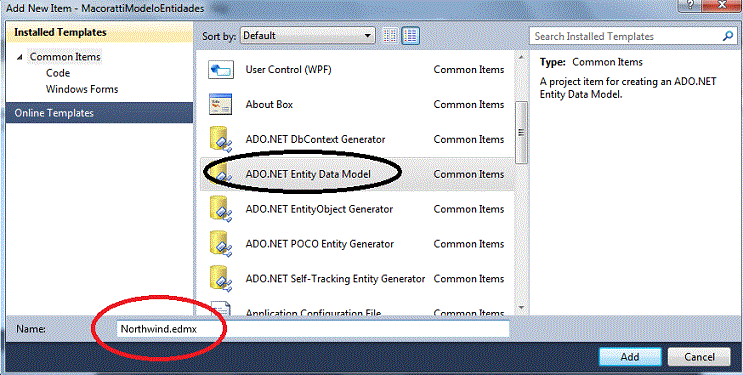Screen dimensions: 743x375
Task: Select ADO.NET EntityObject Generator text
Action: pyautogui.click(x=319, y=209)
